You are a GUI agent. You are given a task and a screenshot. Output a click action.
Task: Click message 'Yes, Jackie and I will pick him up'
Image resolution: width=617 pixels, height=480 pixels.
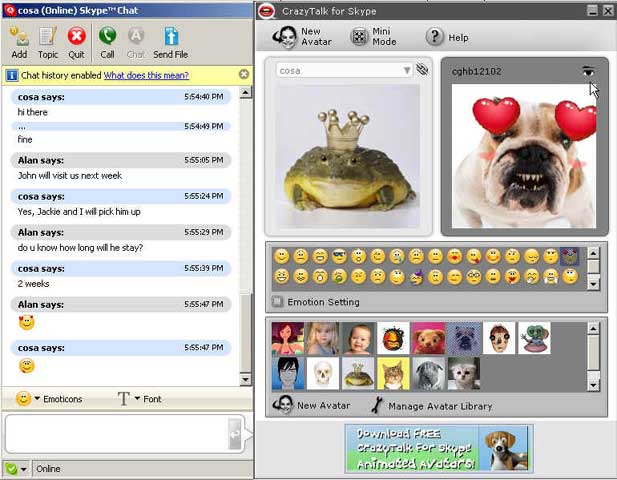point(79,212)
